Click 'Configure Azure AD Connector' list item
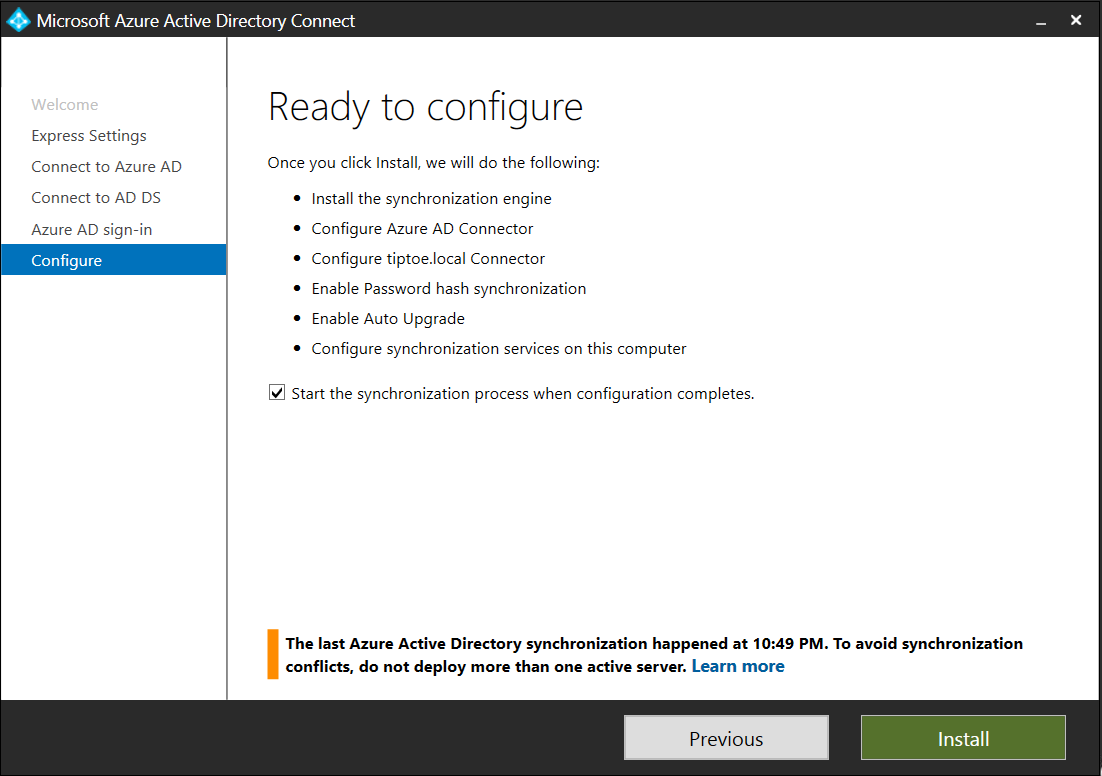The width and height of the screenshot is (1102, 776). coord(422,228)
